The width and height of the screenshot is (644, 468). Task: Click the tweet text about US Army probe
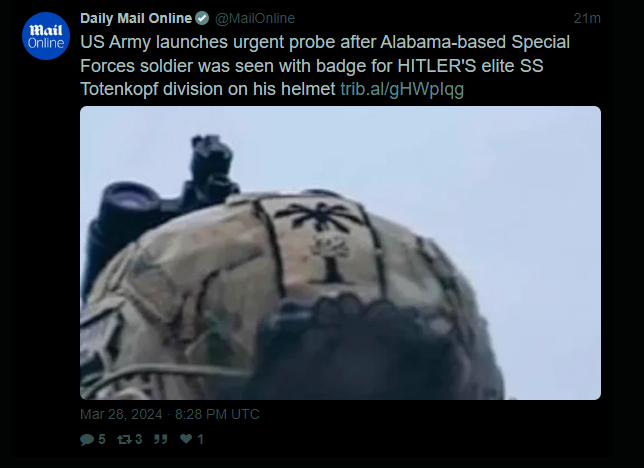[325, 66]
